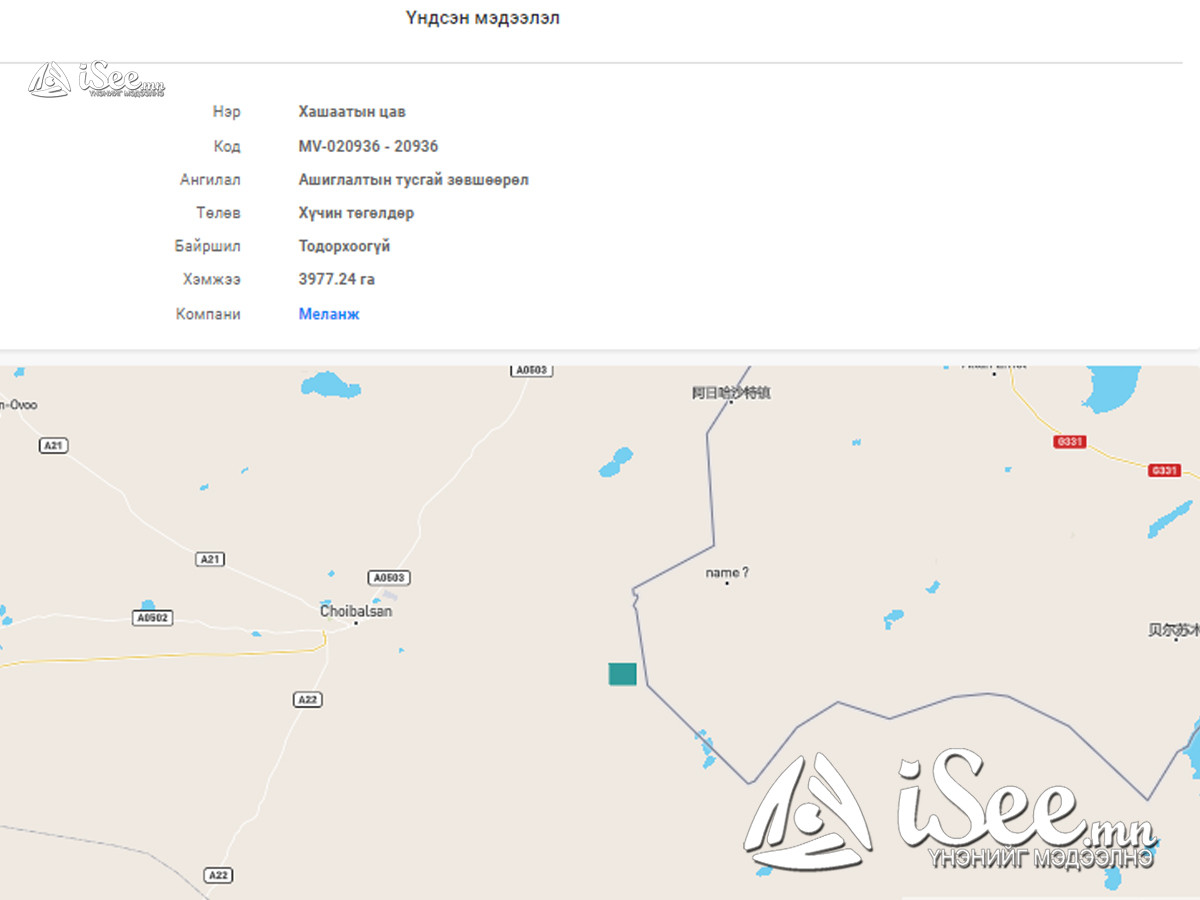The width and height of the screenshot is (1200, 900).
Task: Select the code 'MV-020936 - 20936'
Action: [368, 146]
